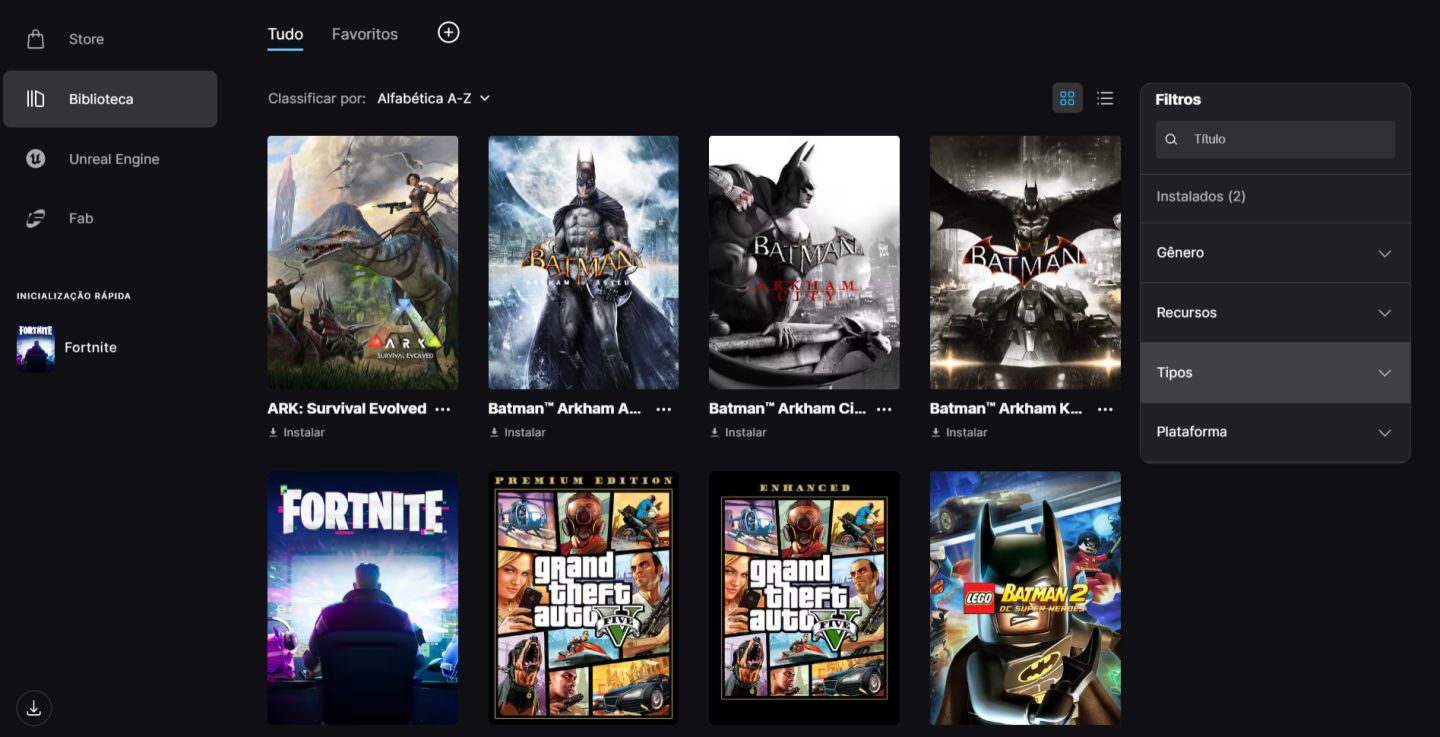Open the Fortnite game cover in the library
The image size is (1440, 737).
tap(363, 598)
